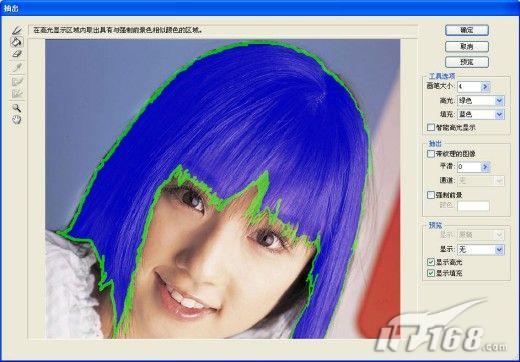
Task: Click the preview image canvas
Action: click(x=223, y=189)
